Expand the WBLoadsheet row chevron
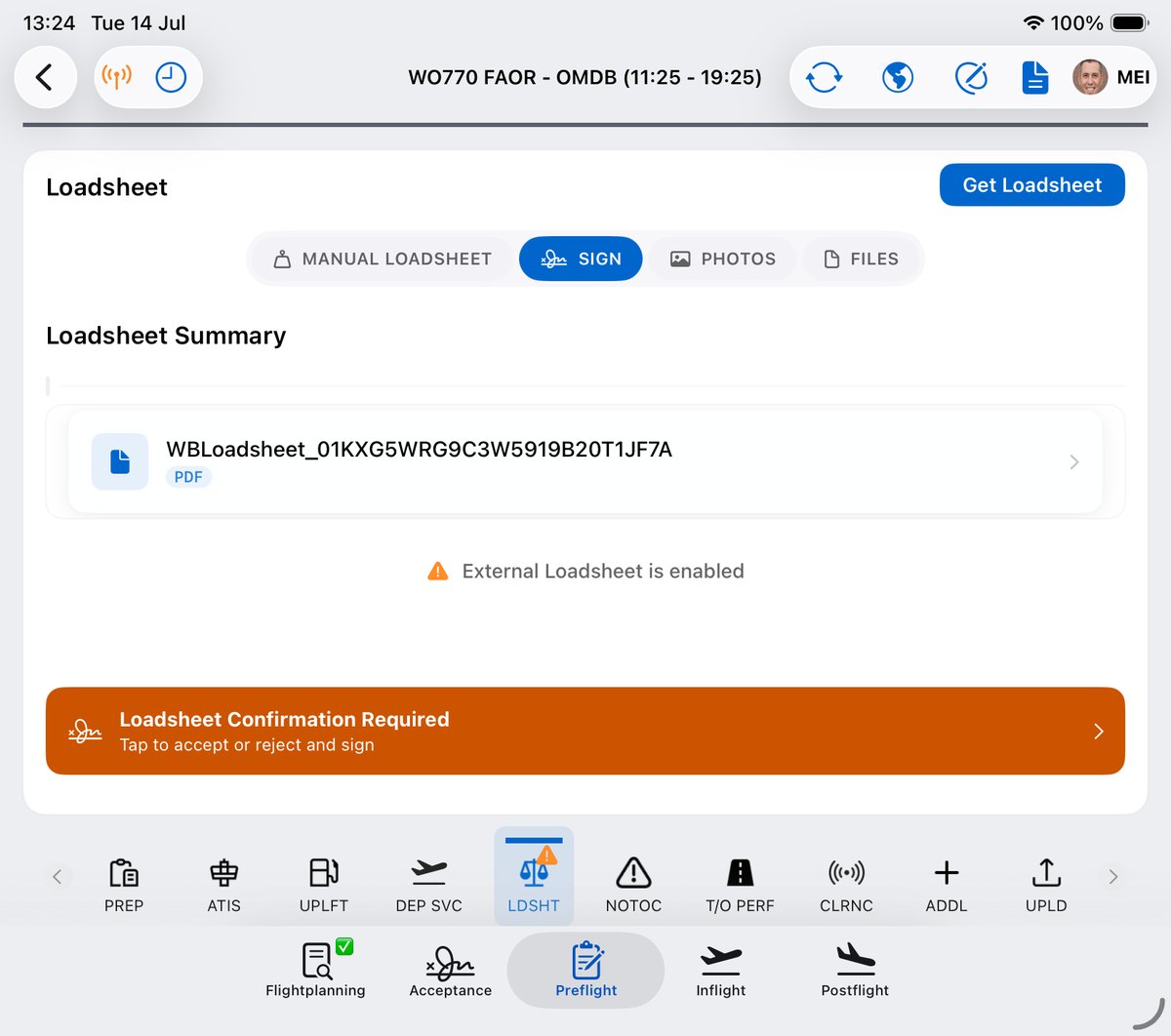 tap(1074, 461)
